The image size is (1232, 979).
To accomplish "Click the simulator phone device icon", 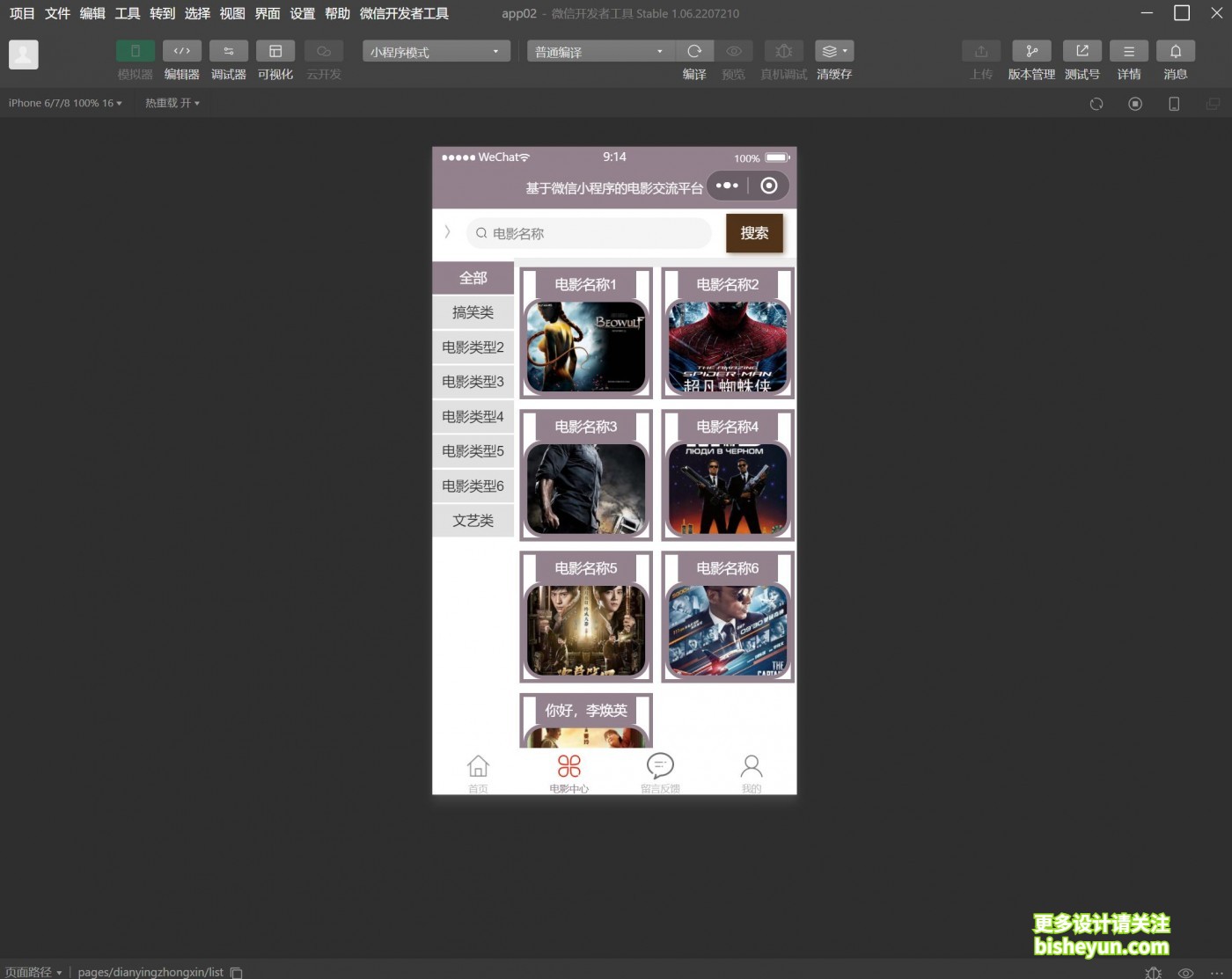I will [x=1174, y=104].
